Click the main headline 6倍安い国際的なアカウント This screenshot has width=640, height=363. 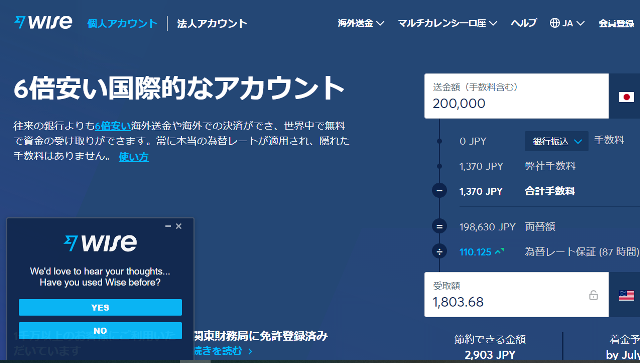click(179, 88)
